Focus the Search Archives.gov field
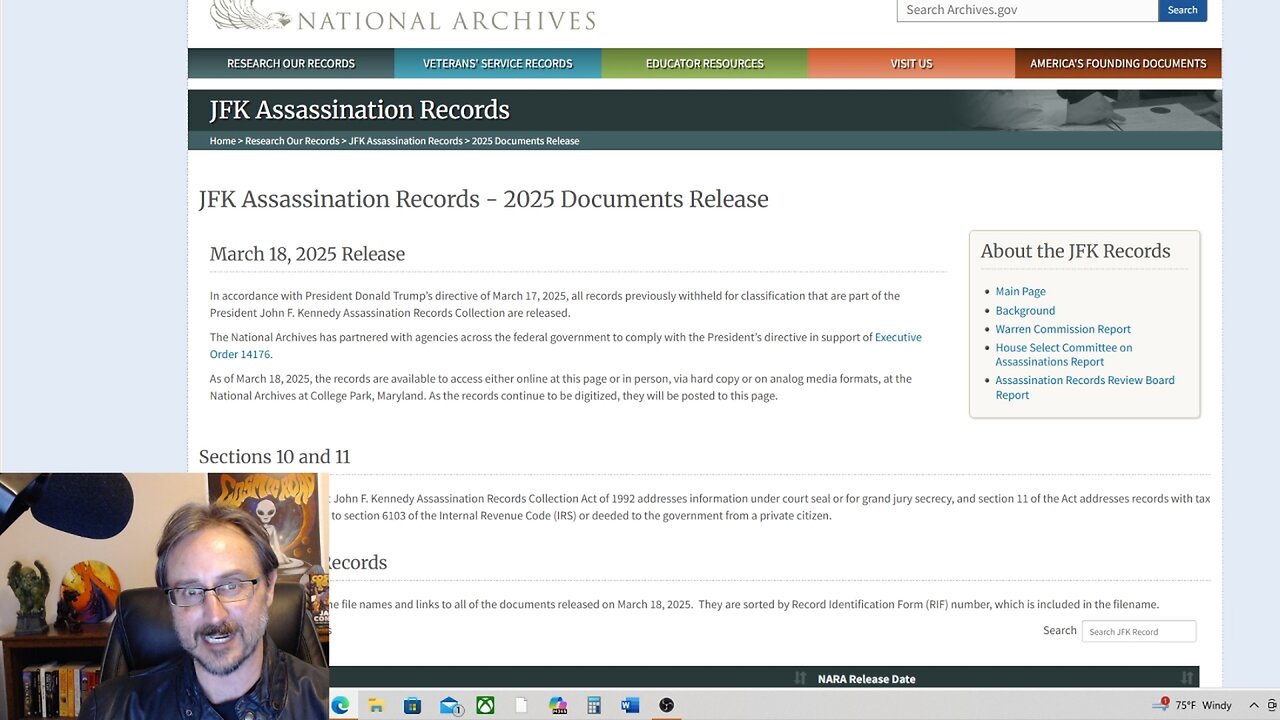Image resolution: width=1280 pixels, height=720 pixels. tap(1027, 10)
